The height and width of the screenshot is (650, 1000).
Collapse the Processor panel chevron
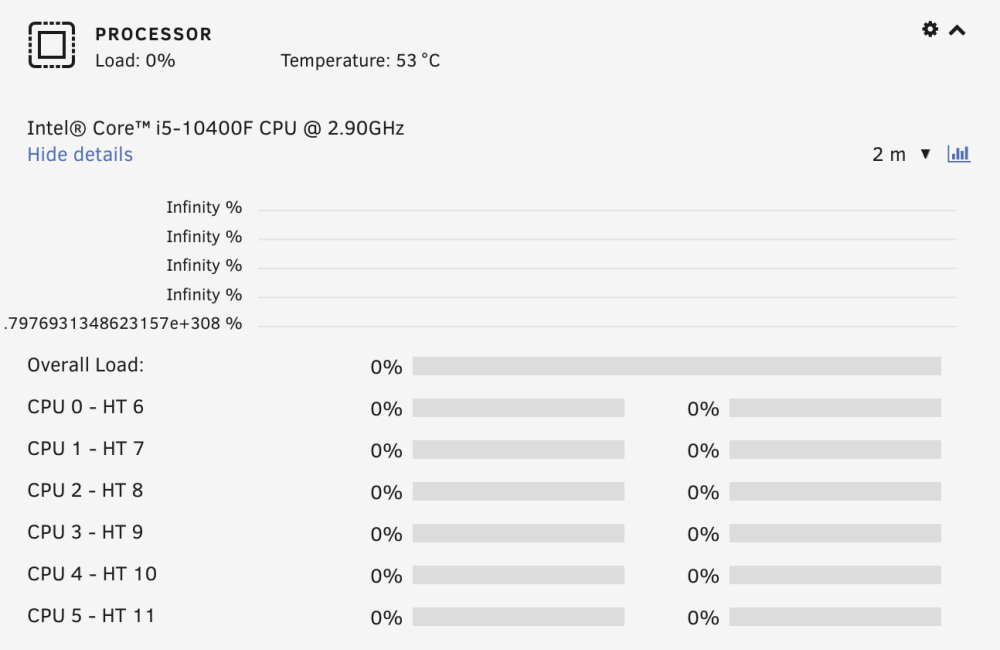(957, 30)
